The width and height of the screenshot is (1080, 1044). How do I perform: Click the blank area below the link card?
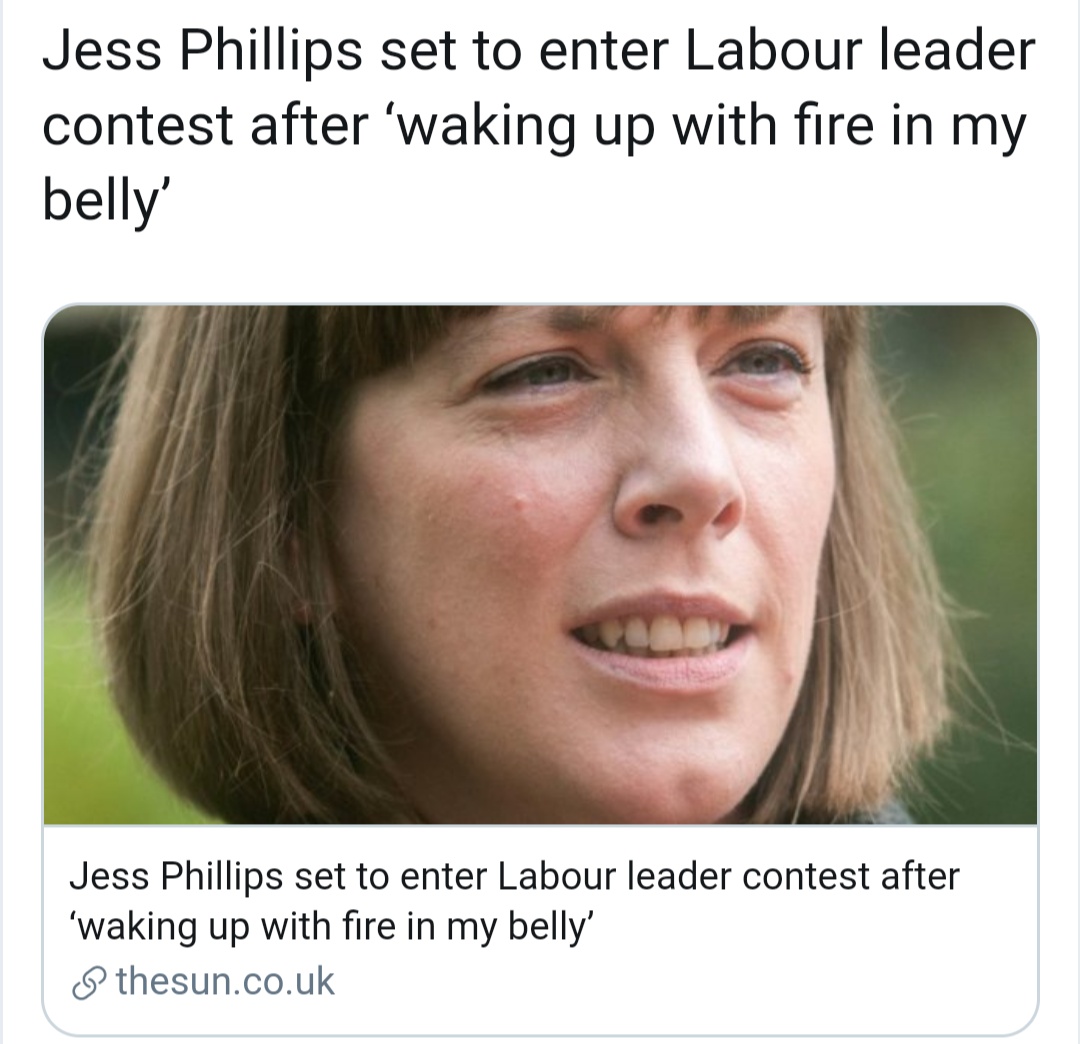(540, 1039)
